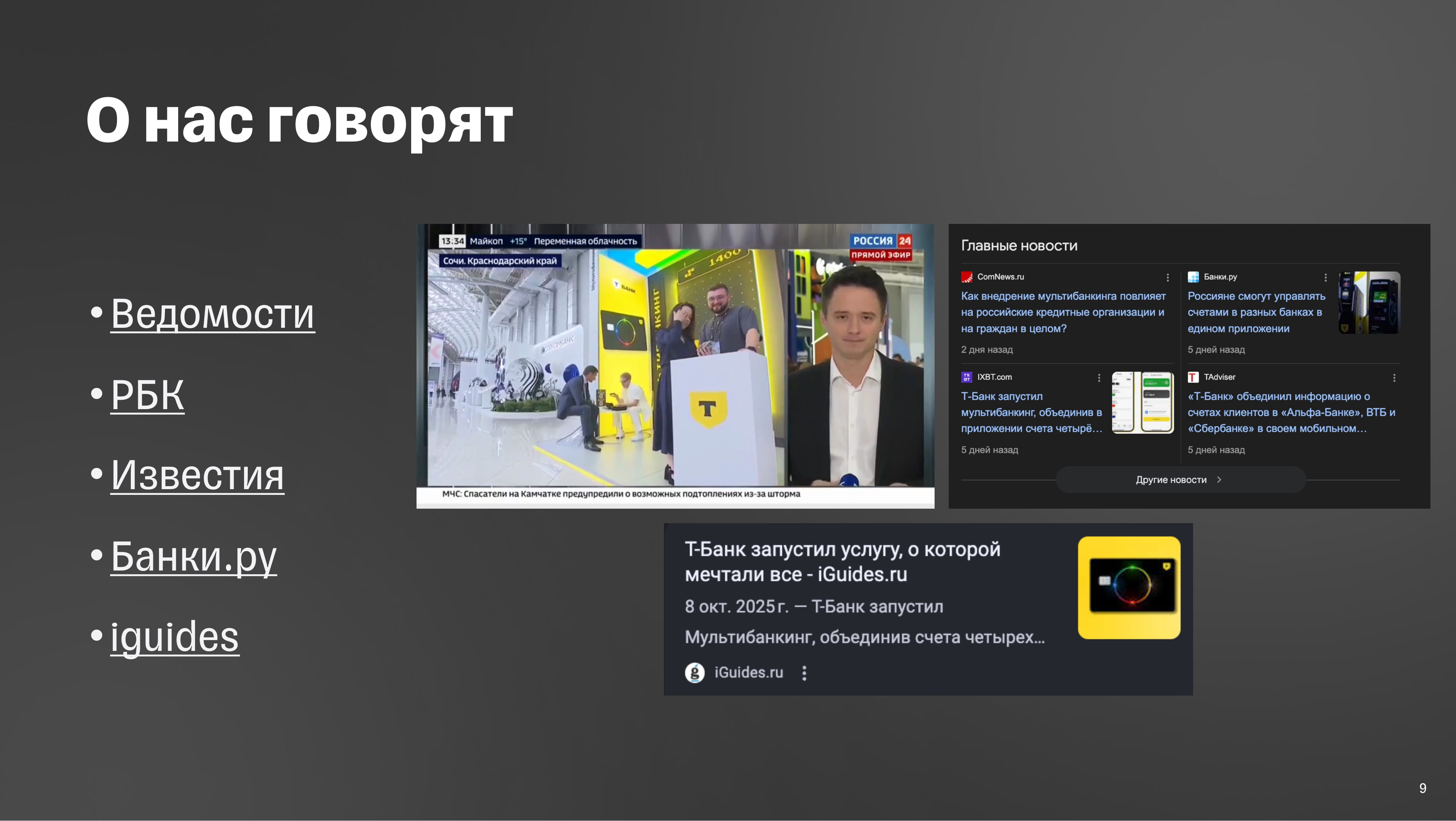Click the IXBT article phone thumbnail

coord(1142,402)
